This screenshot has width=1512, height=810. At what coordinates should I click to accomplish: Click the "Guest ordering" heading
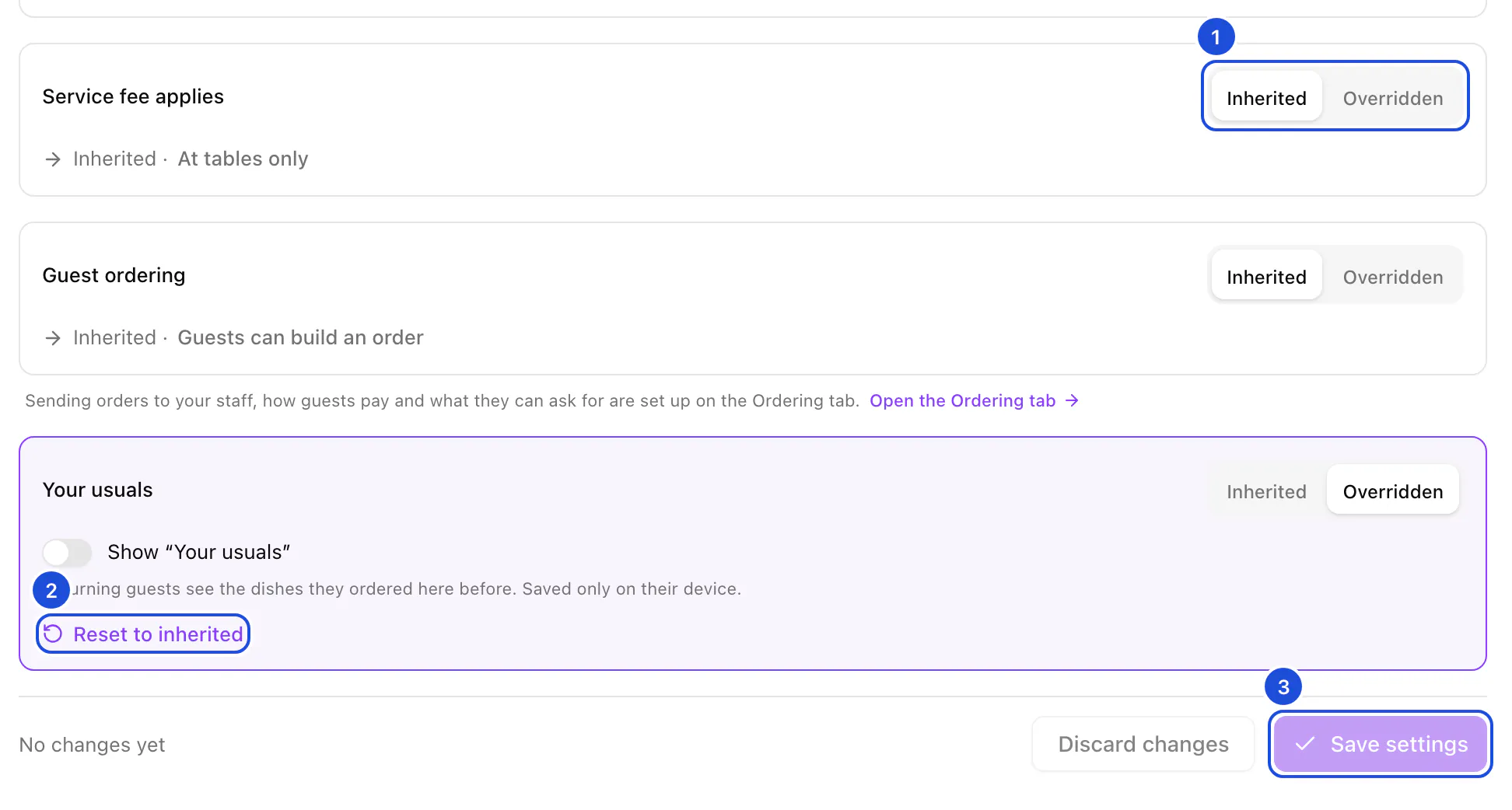point(114,275)
